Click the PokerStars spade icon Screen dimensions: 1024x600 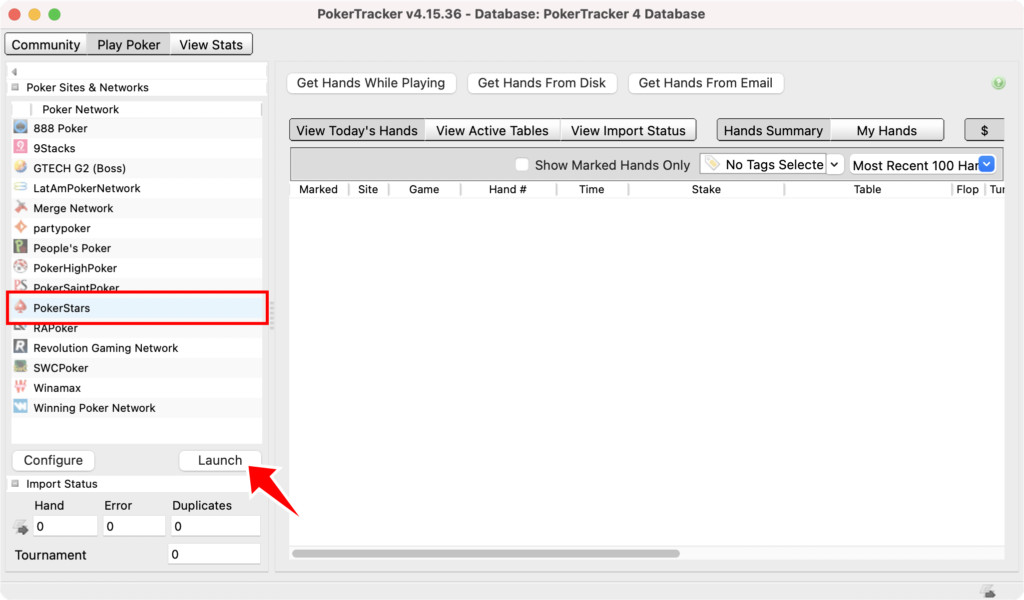pyautogui.click(x=20, y=307)
